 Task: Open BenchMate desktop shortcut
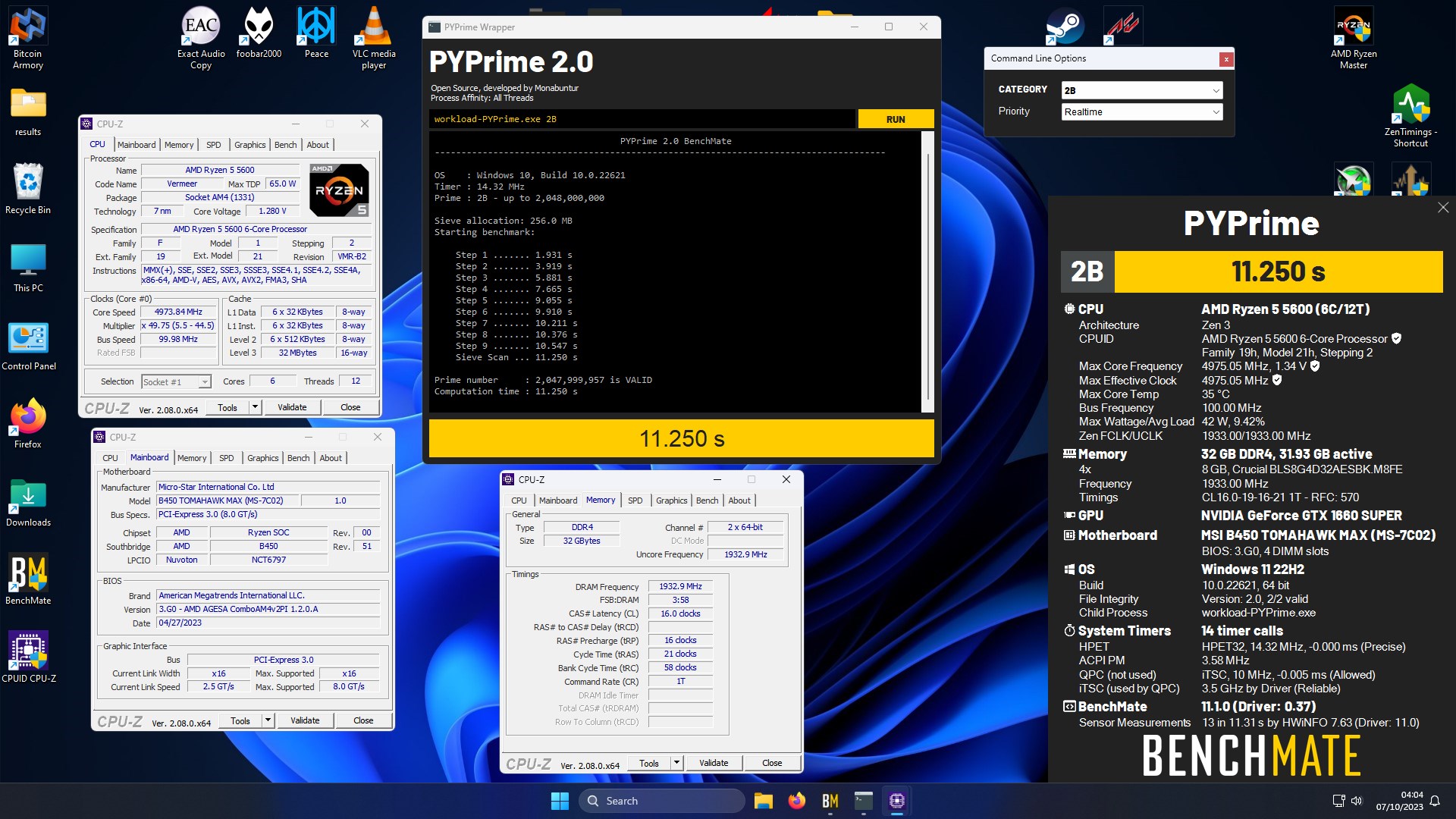[x=28, y=580]
